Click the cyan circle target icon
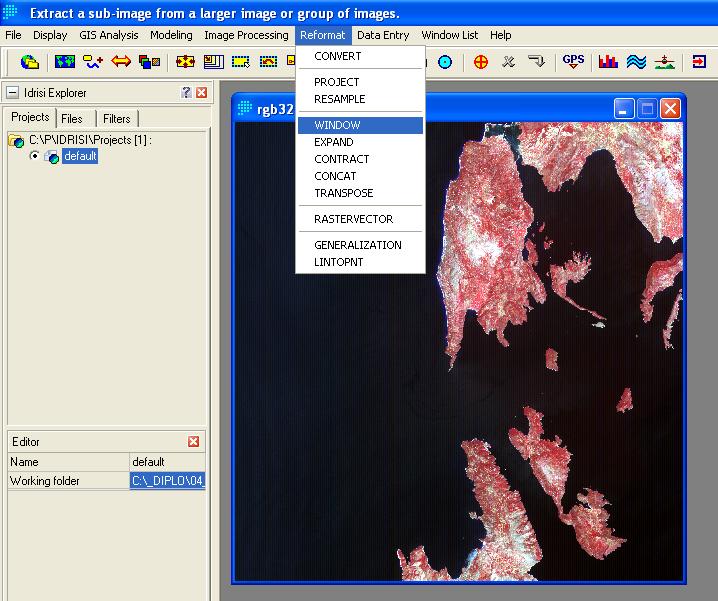 tap(445, 62)
